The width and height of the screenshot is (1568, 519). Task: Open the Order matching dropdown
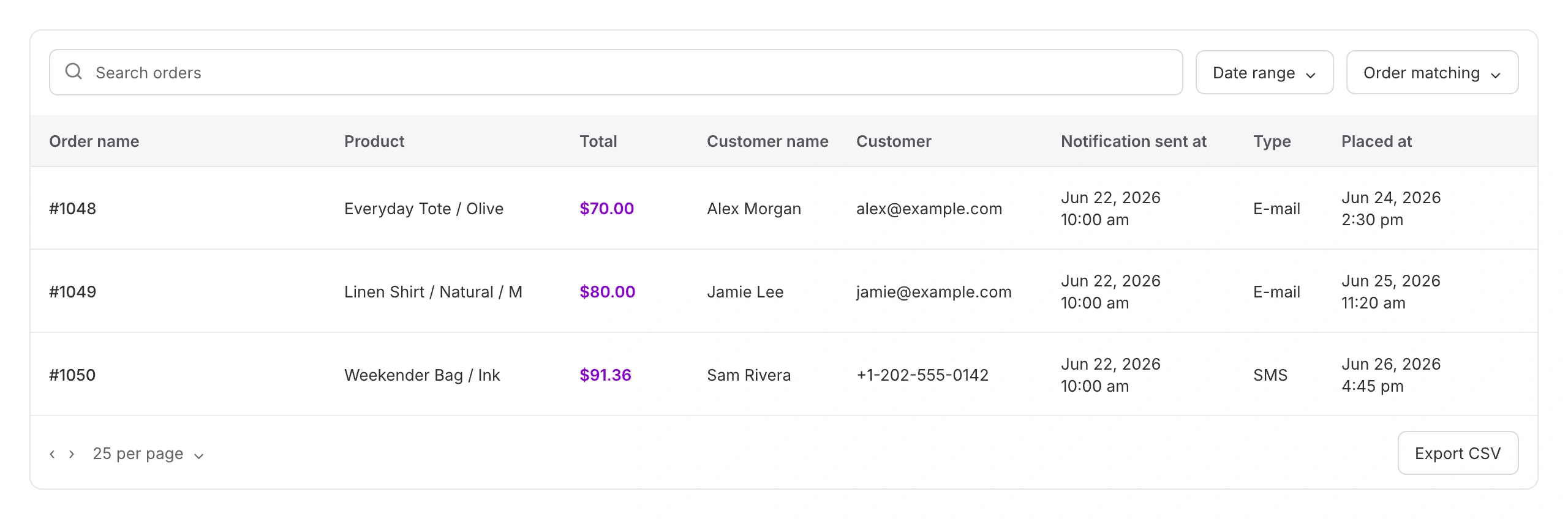pos(1432,72)
